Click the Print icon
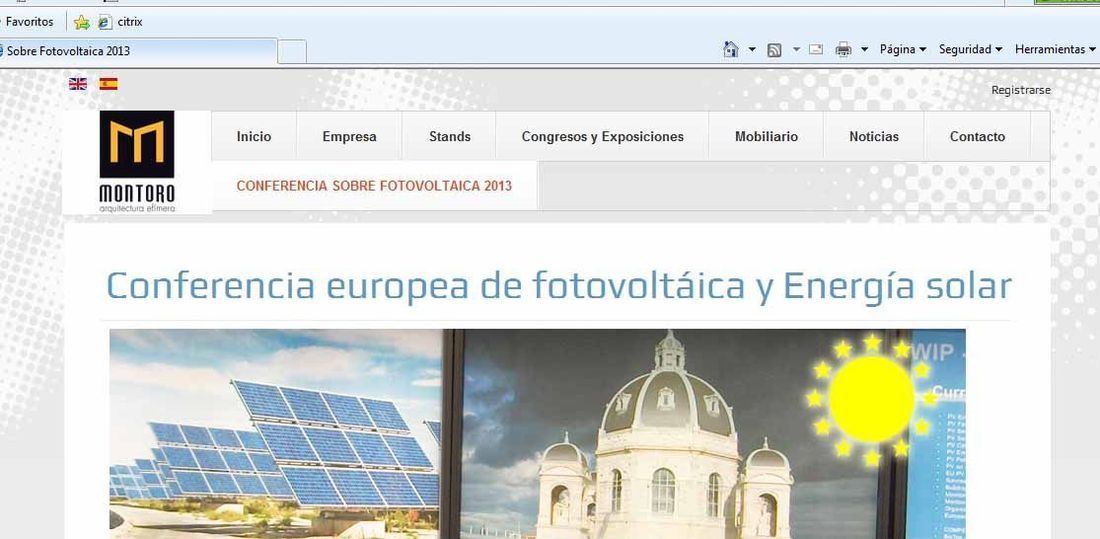1100x539 pixels. [843, 49]
